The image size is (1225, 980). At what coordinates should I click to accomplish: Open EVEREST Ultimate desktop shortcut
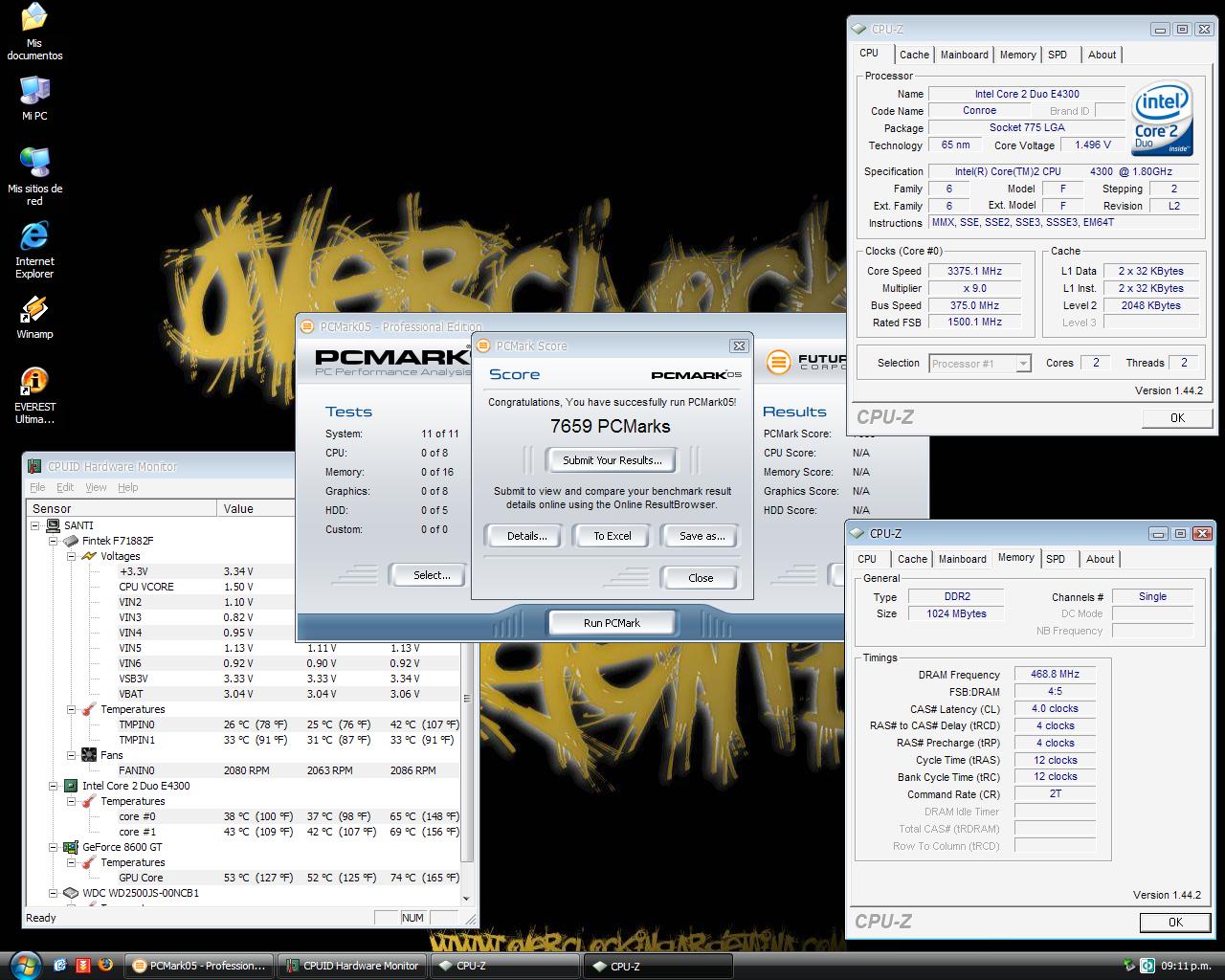34,396
